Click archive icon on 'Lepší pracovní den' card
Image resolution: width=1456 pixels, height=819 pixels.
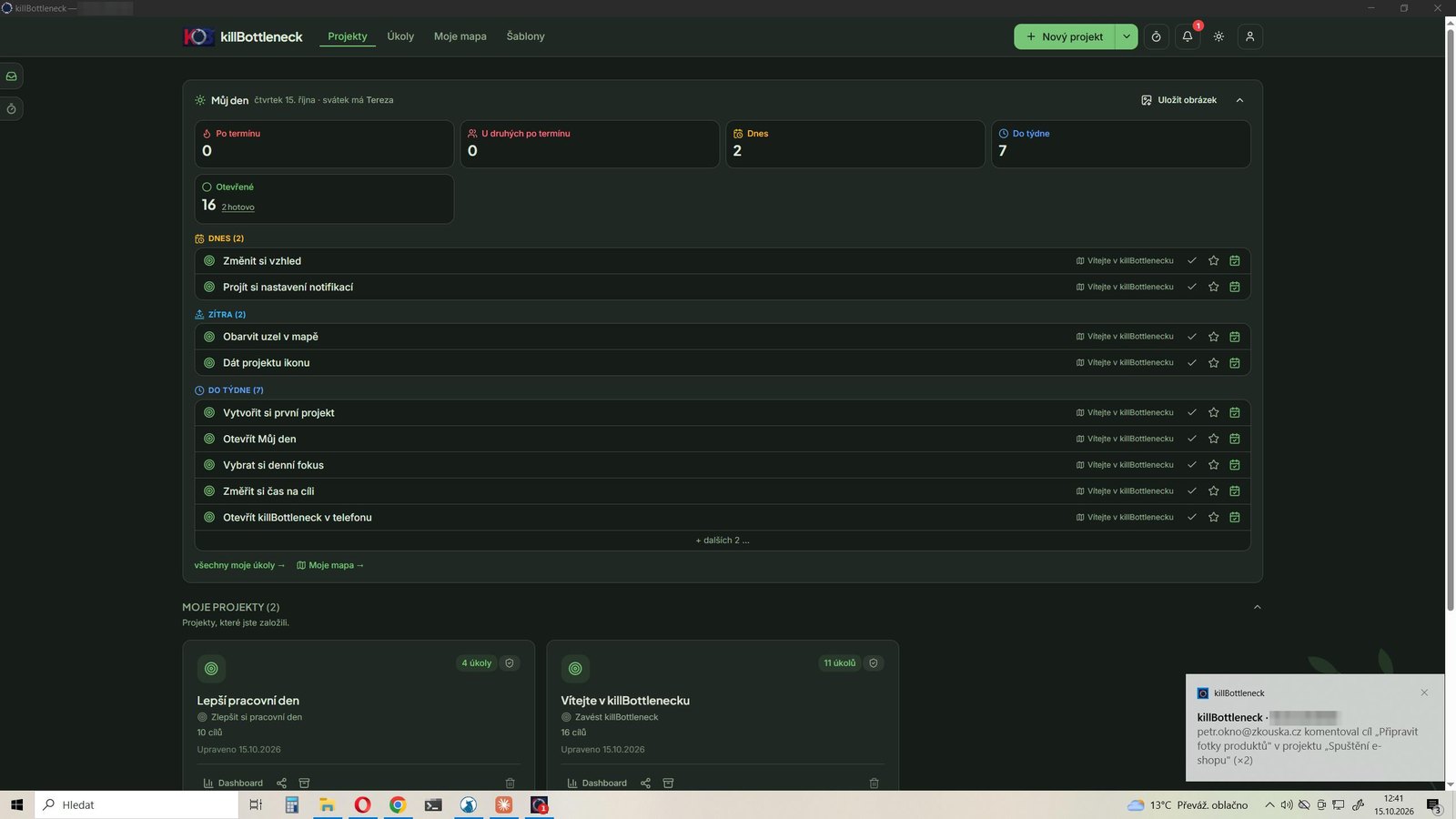click(x=305, y=784)
